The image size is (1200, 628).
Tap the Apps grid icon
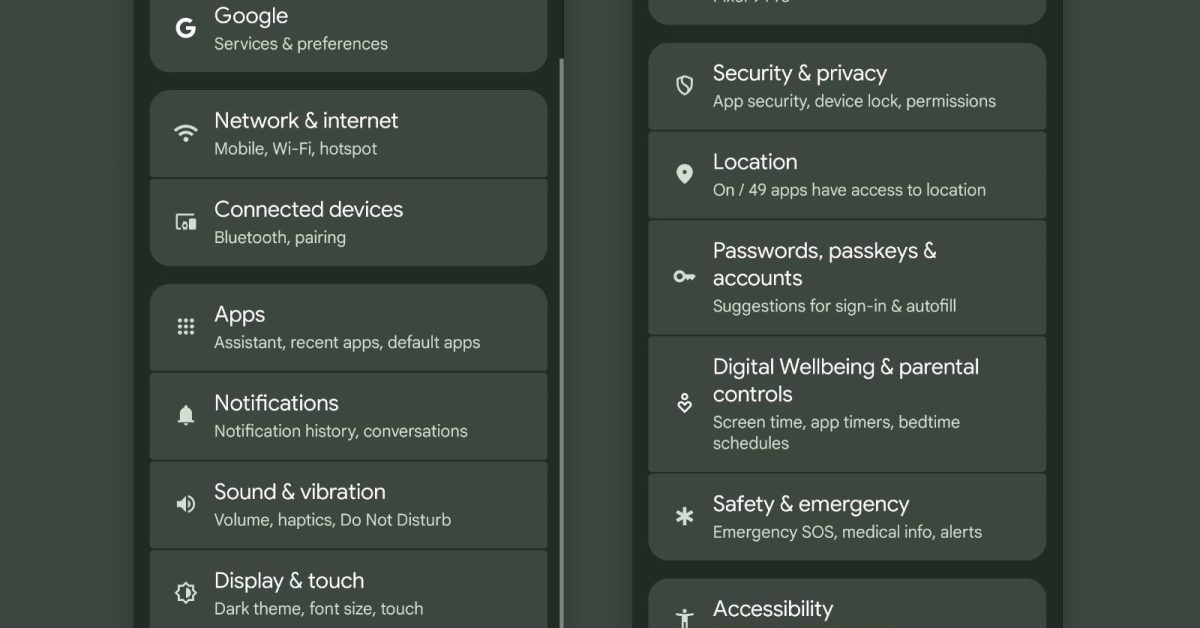(x=186, y=327)
